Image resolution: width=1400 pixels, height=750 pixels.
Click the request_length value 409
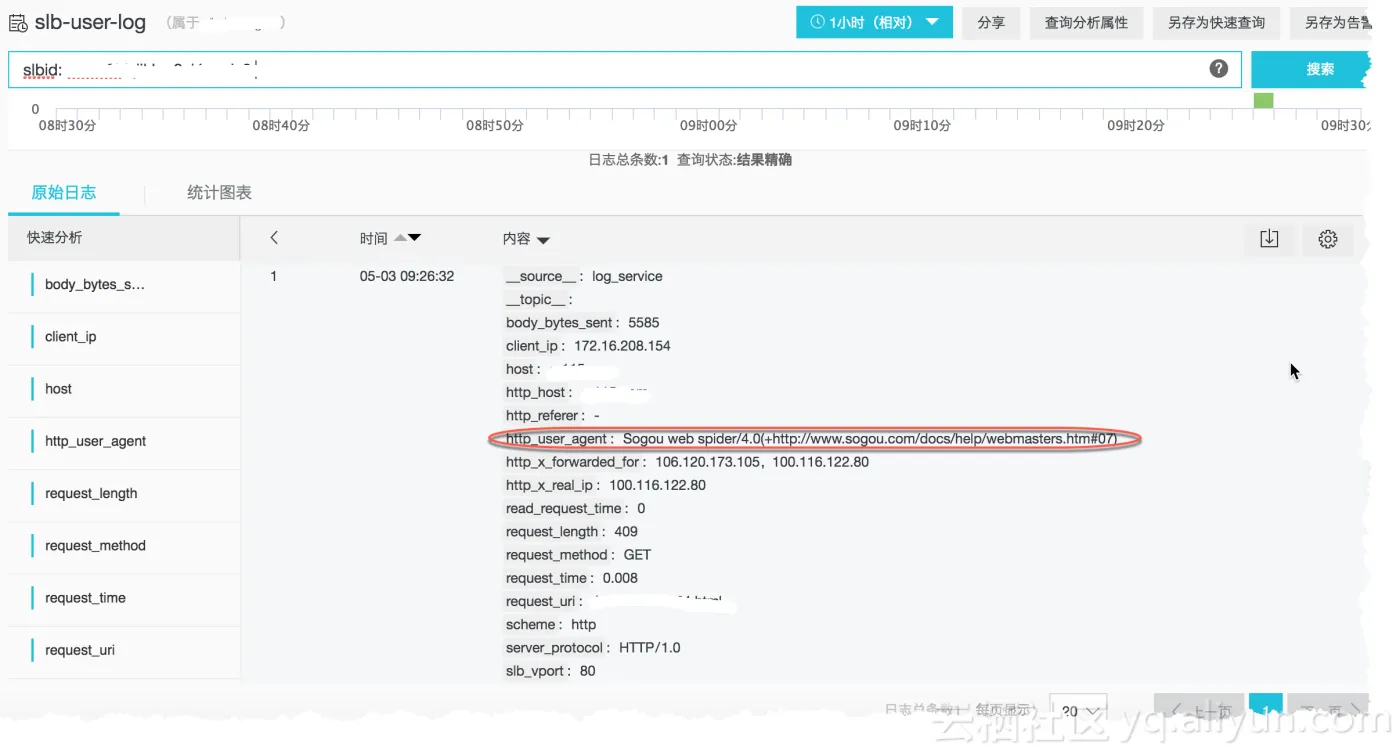tap(626, 532)
